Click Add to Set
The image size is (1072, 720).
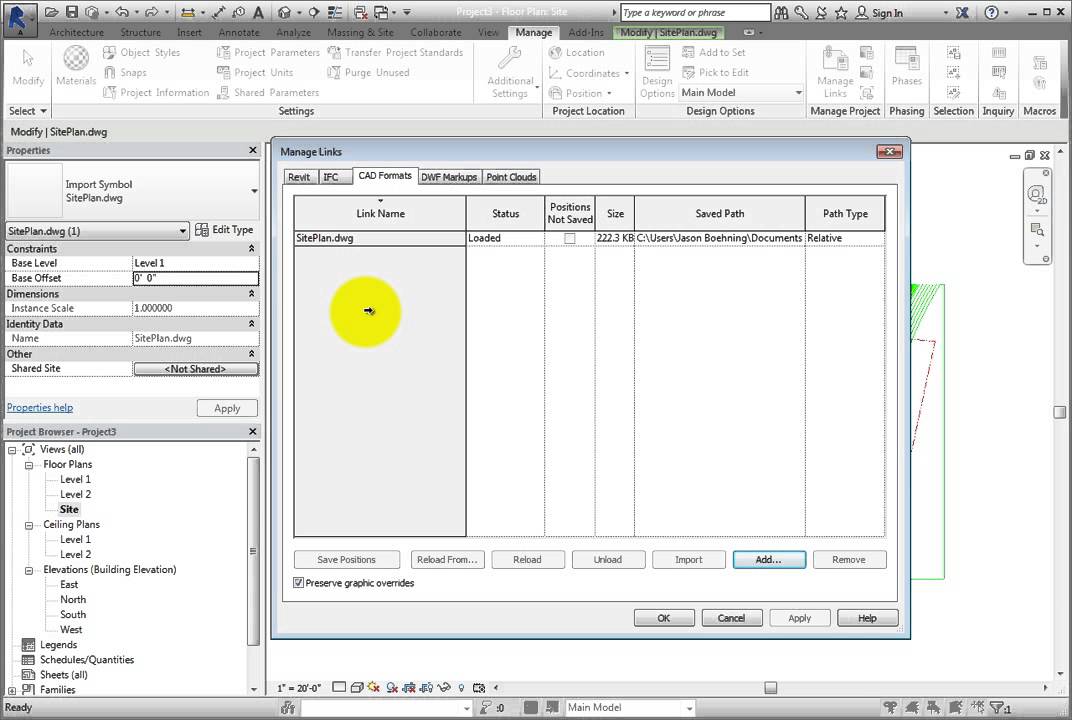714,53
